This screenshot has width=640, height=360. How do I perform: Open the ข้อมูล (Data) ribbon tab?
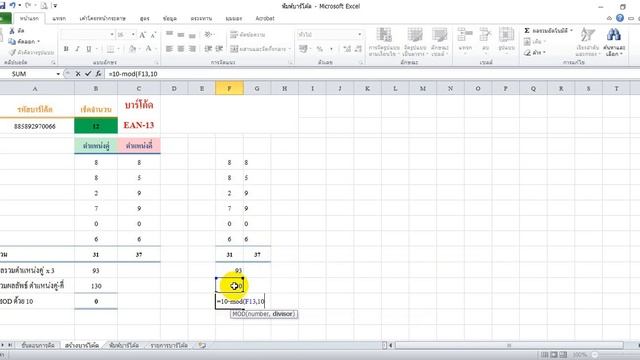[170, 18]
